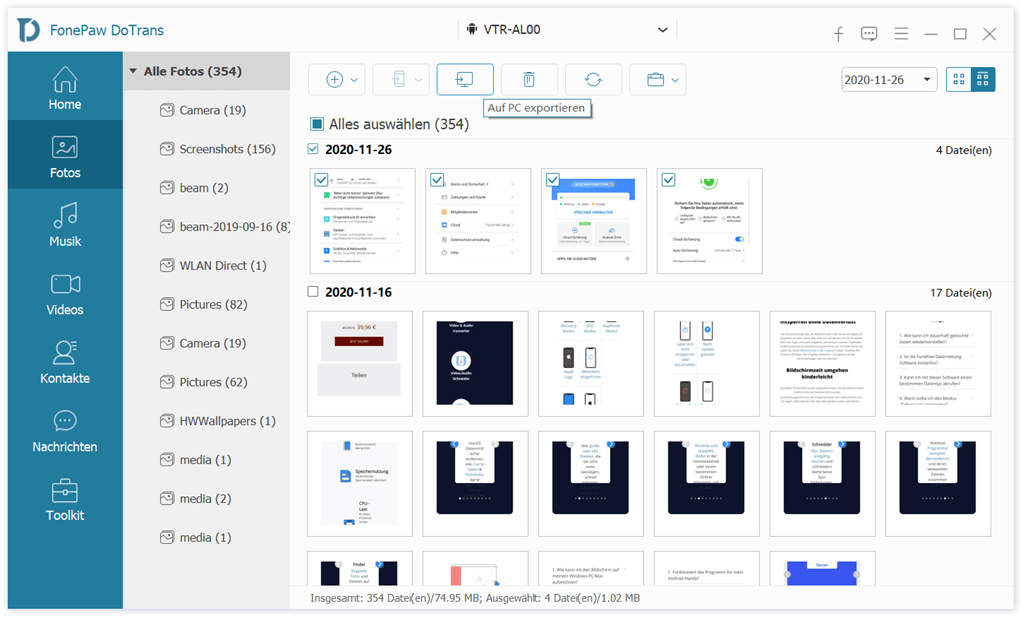1024x618 pixels.
Task: Uncheck the 2020-11-26 date group checkbox
Action: coord(313,149)
